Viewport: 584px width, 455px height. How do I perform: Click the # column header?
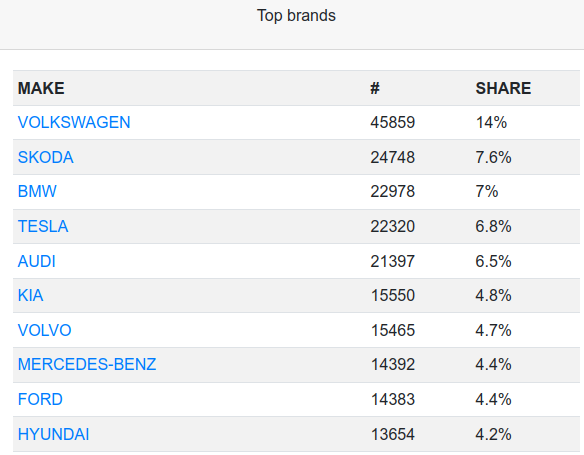(x=375, y=88)
